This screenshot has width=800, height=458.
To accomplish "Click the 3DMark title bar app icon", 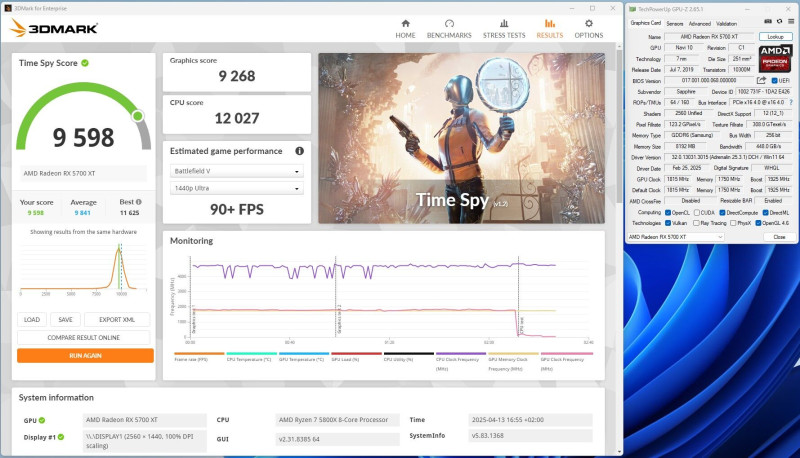I will [8, 8].
